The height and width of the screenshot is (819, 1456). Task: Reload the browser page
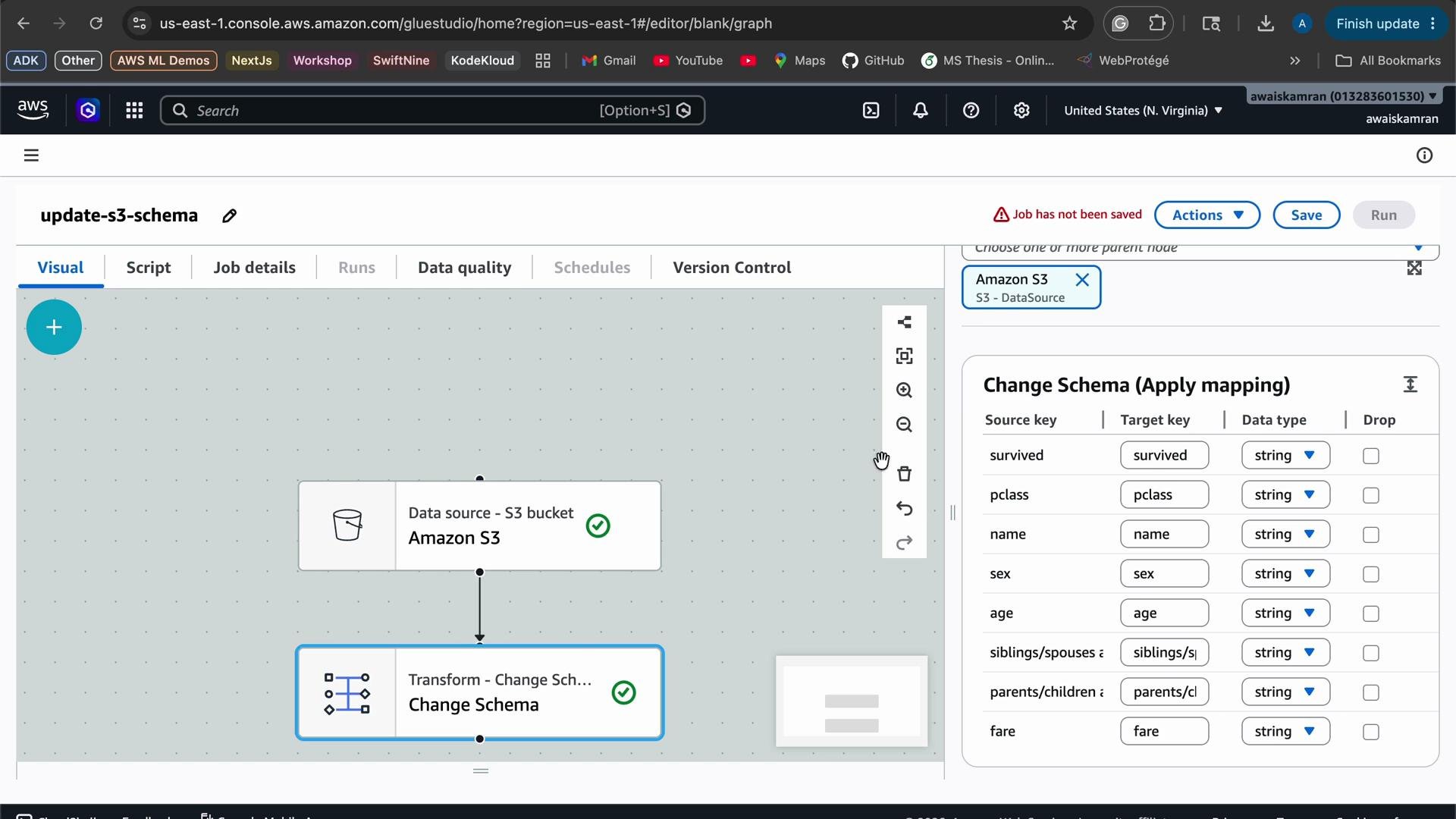(x=96, y=24)
